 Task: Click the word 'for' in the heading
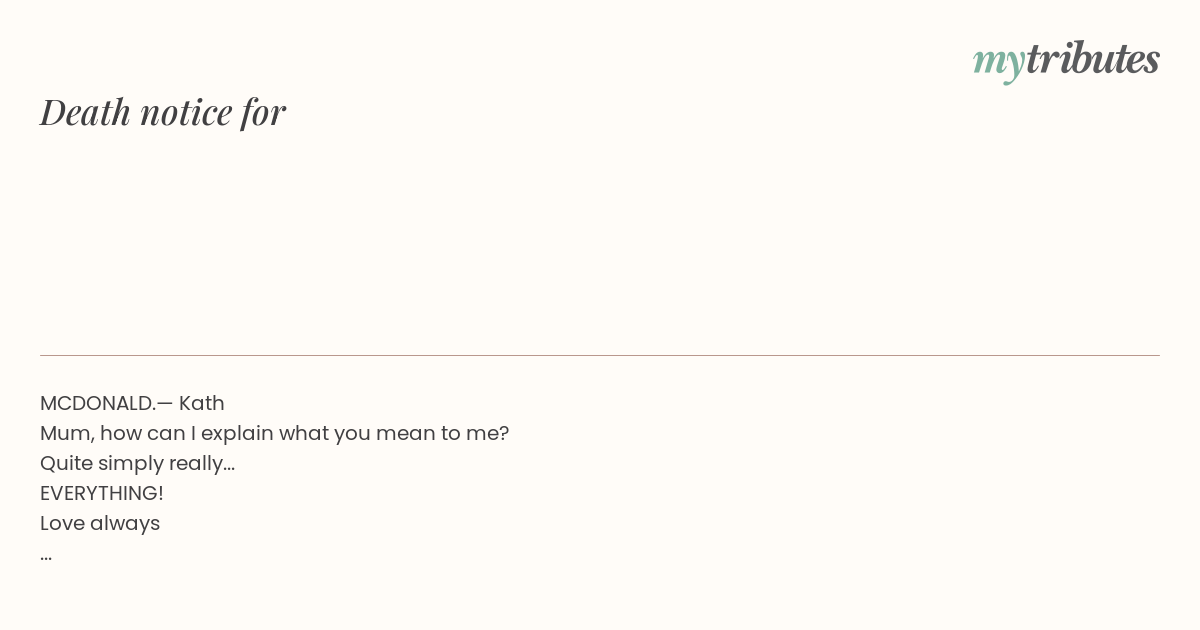coord(264,112)
